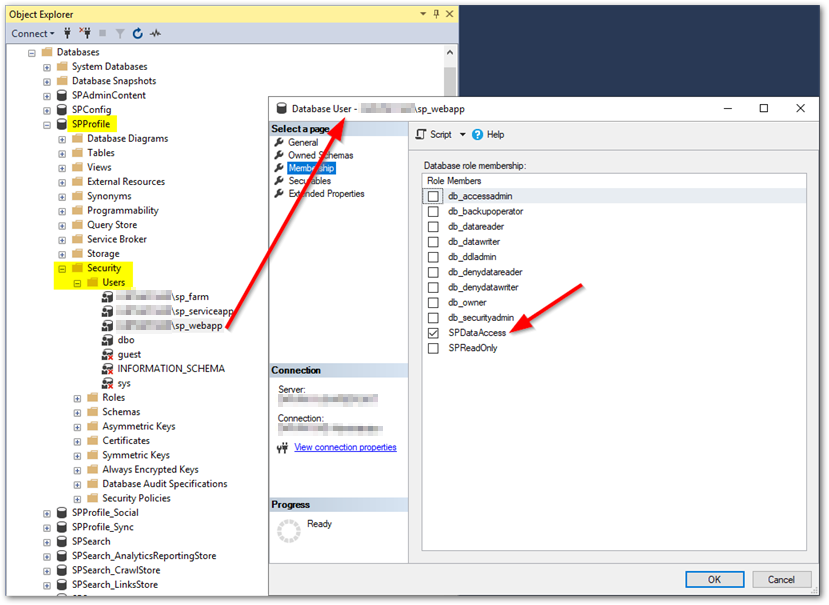This screenshot has width=829, height=605.
Task: Click the wrench icon beside General
Action: point(279,142)
